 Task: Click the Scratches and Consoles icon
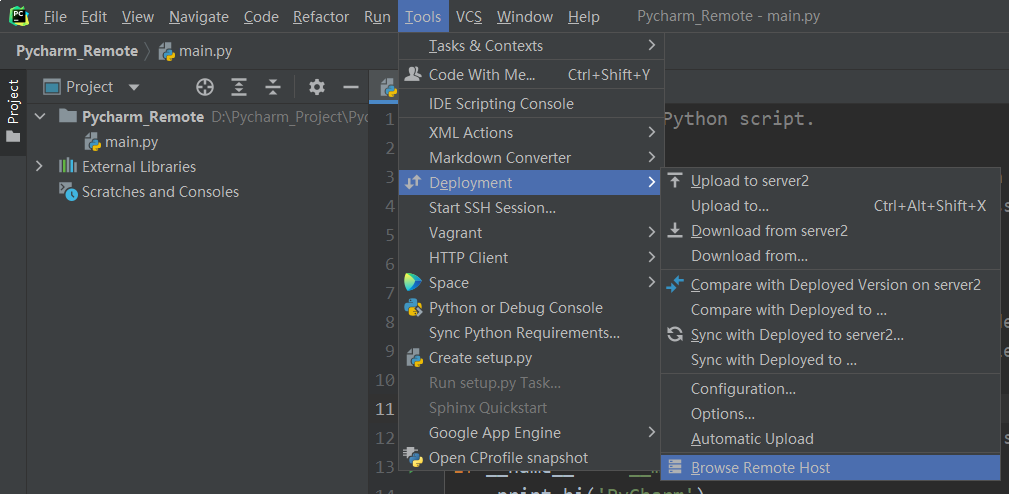coord(68,191)
